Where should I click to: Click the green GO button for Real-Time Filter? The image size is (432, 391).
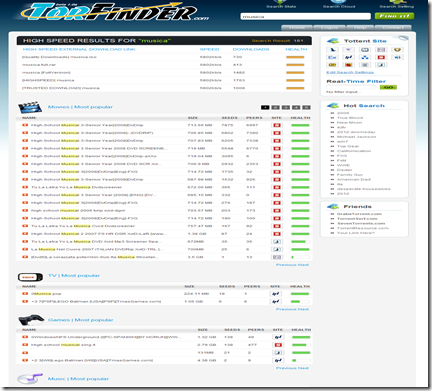coord(388,87)
